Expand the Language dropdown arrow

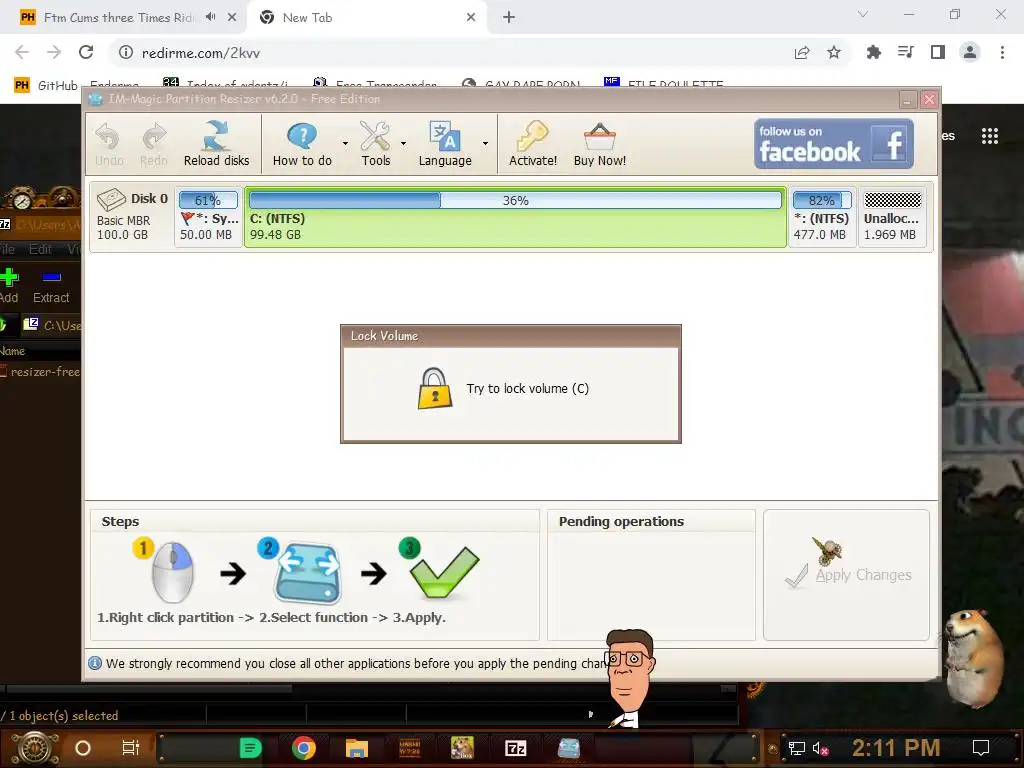click(x=485, y=144)
